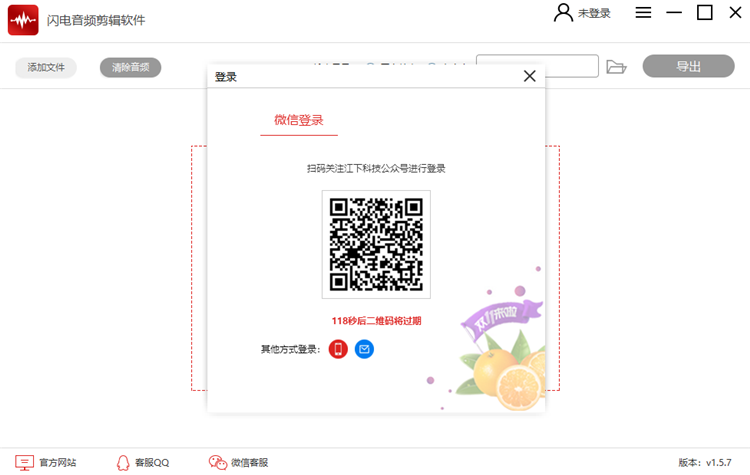Click the WeChat customer service icon
750x475 pixels.
(218, 463)
